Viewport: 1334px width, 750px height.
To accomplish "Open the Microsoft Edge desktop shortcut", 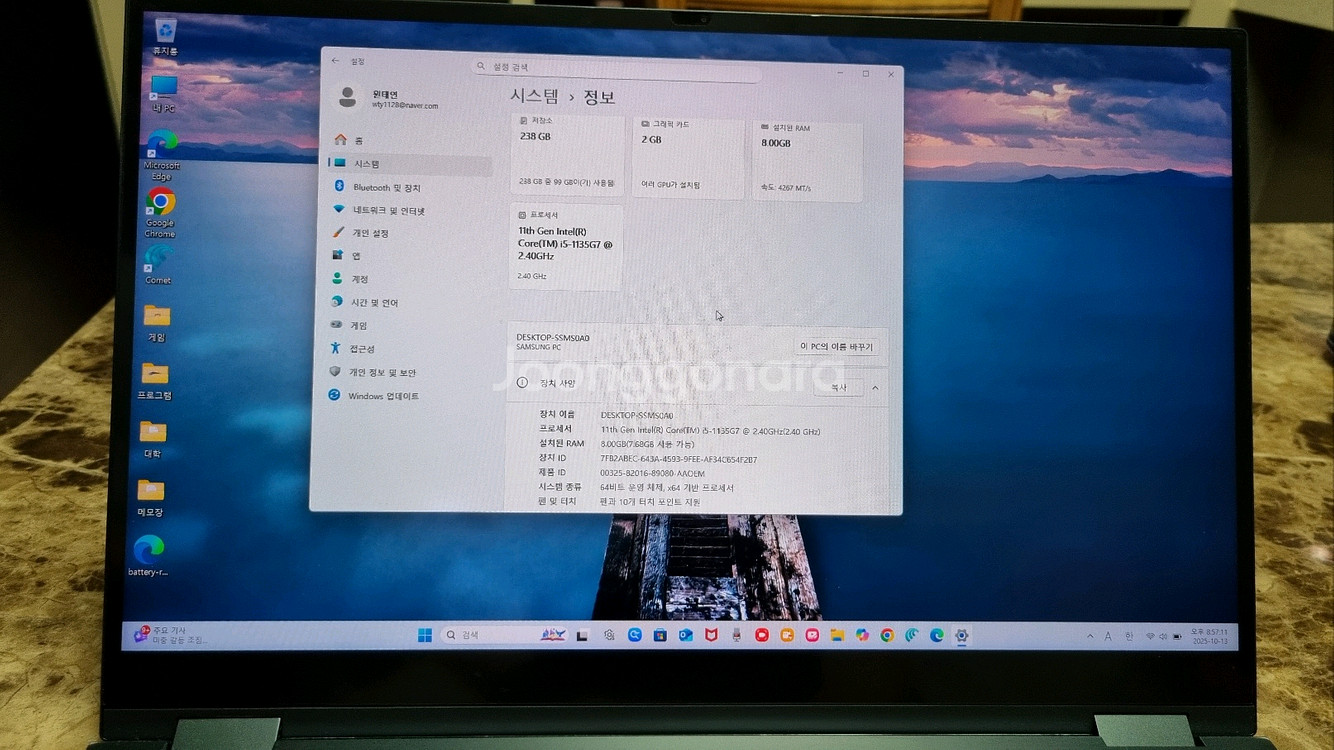I will point(162,143).
